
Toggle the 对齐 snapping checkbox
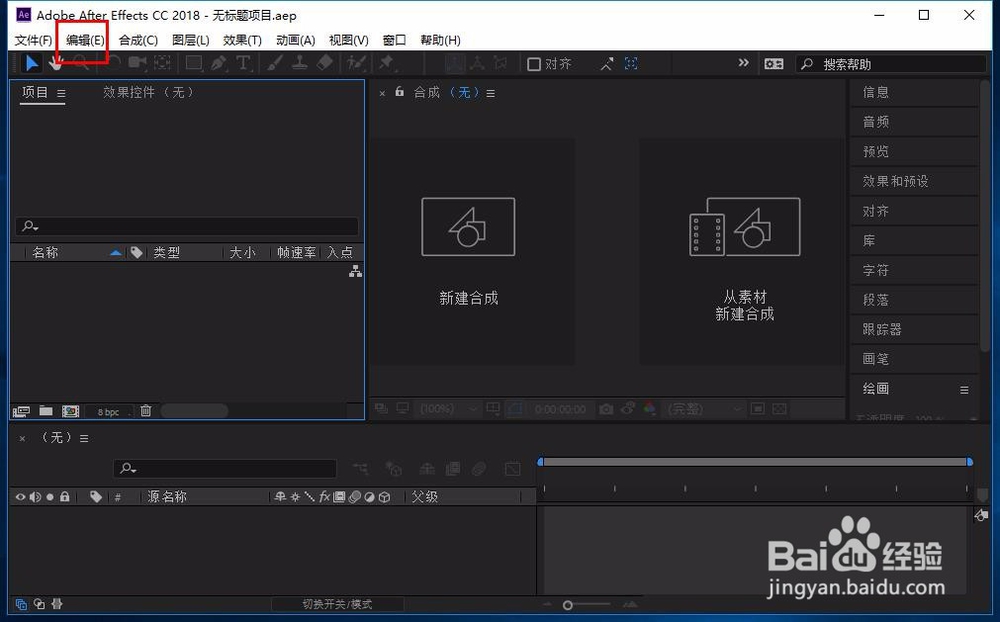[534, 64]
